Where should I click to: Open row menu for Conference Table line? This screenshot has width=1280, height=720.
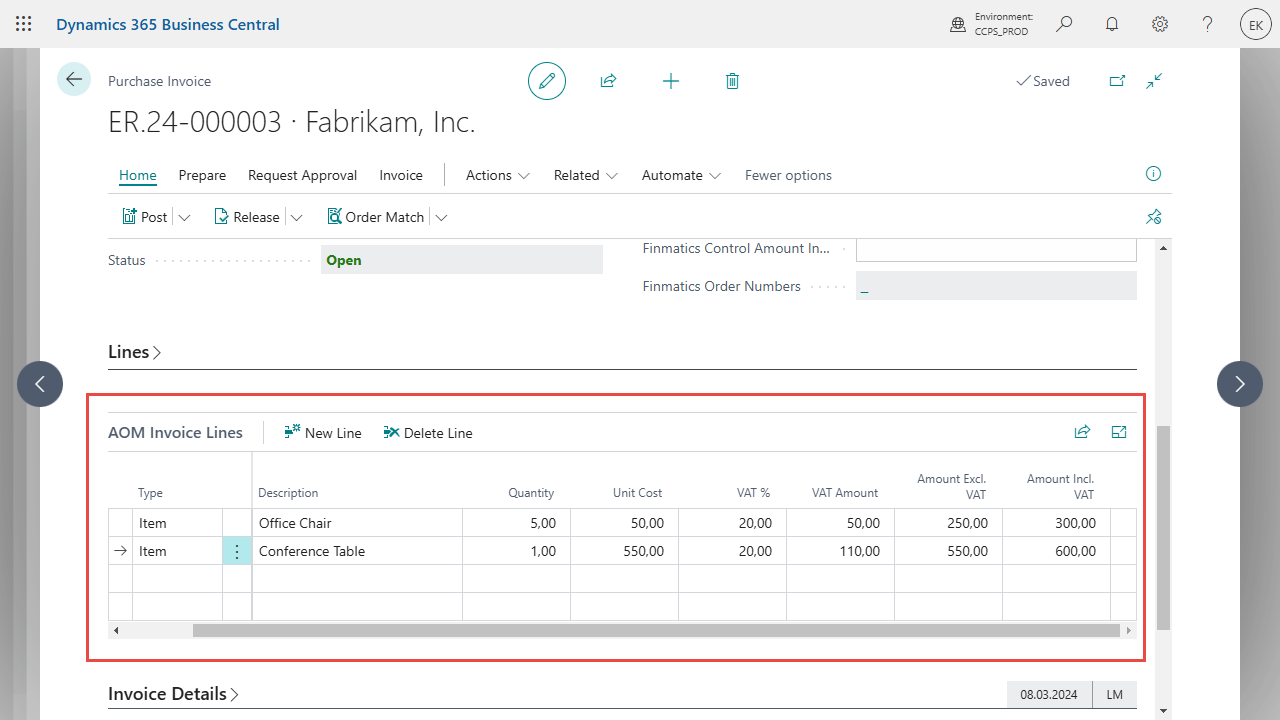click(237, 551)
